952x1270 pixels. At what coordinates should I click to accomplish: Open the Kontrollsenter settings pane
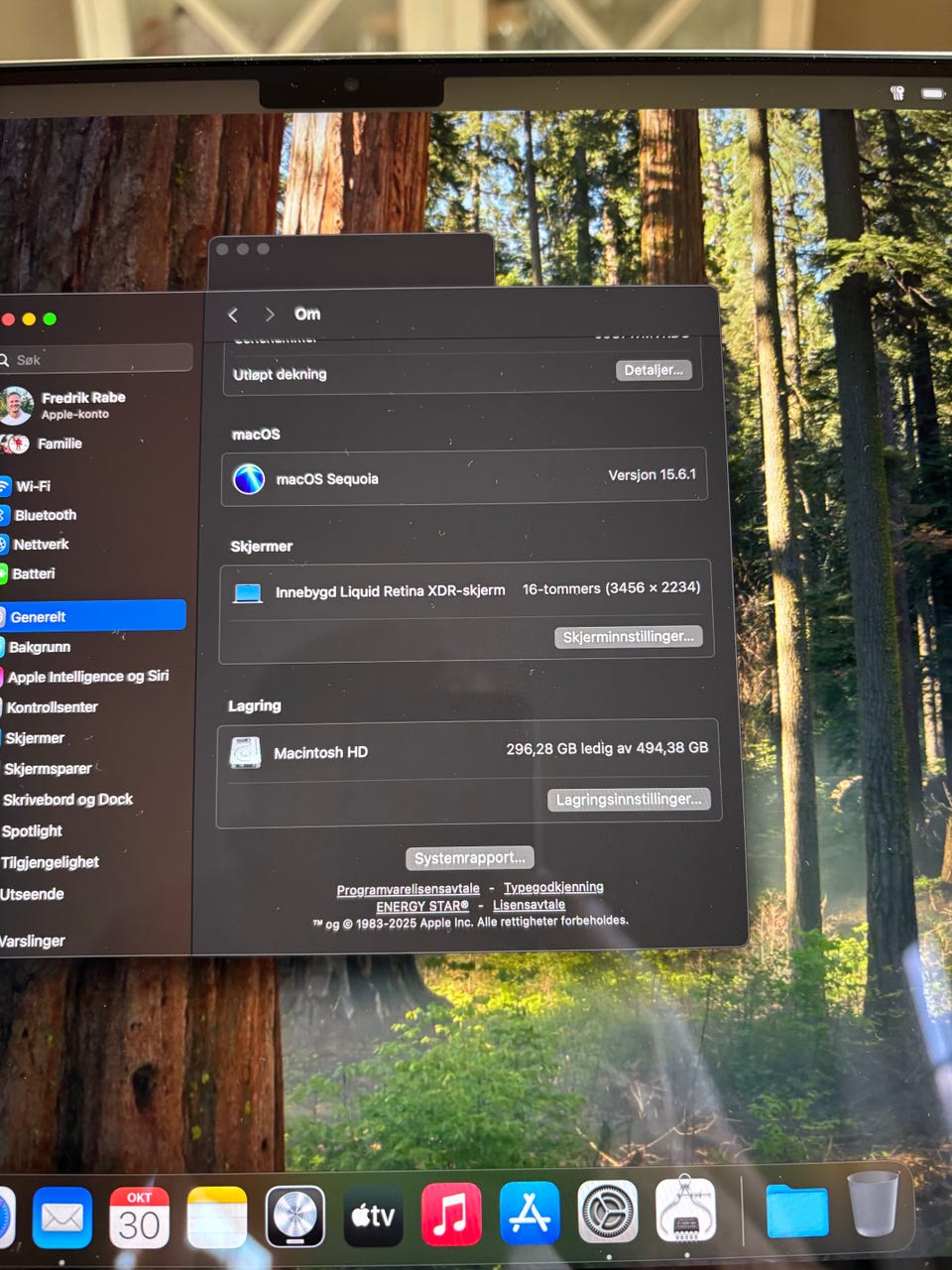tap(52, 707)
